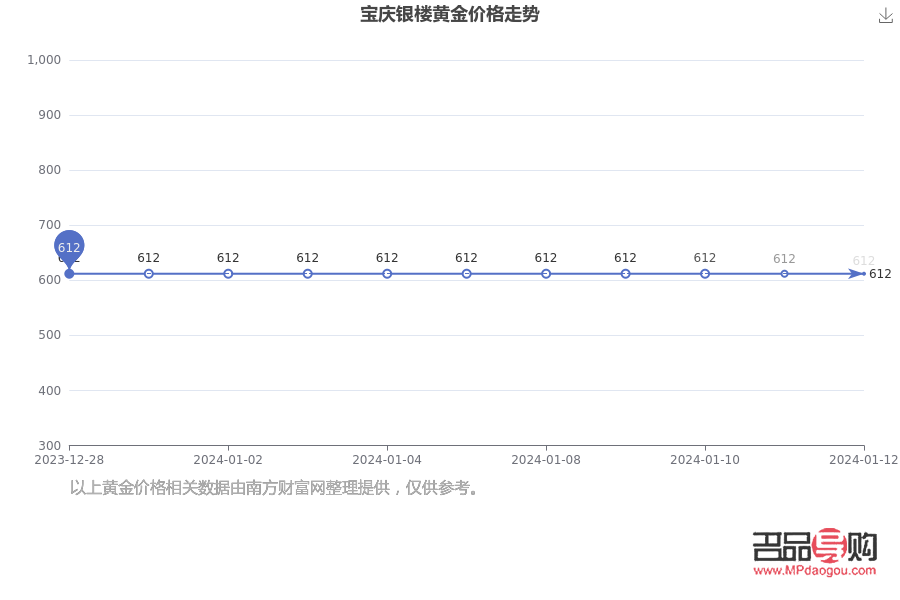Click the 612 label above 2024-01-02
Image resolution: width=900 pixels, height=600 pixels.
click(x=228, y=257)
